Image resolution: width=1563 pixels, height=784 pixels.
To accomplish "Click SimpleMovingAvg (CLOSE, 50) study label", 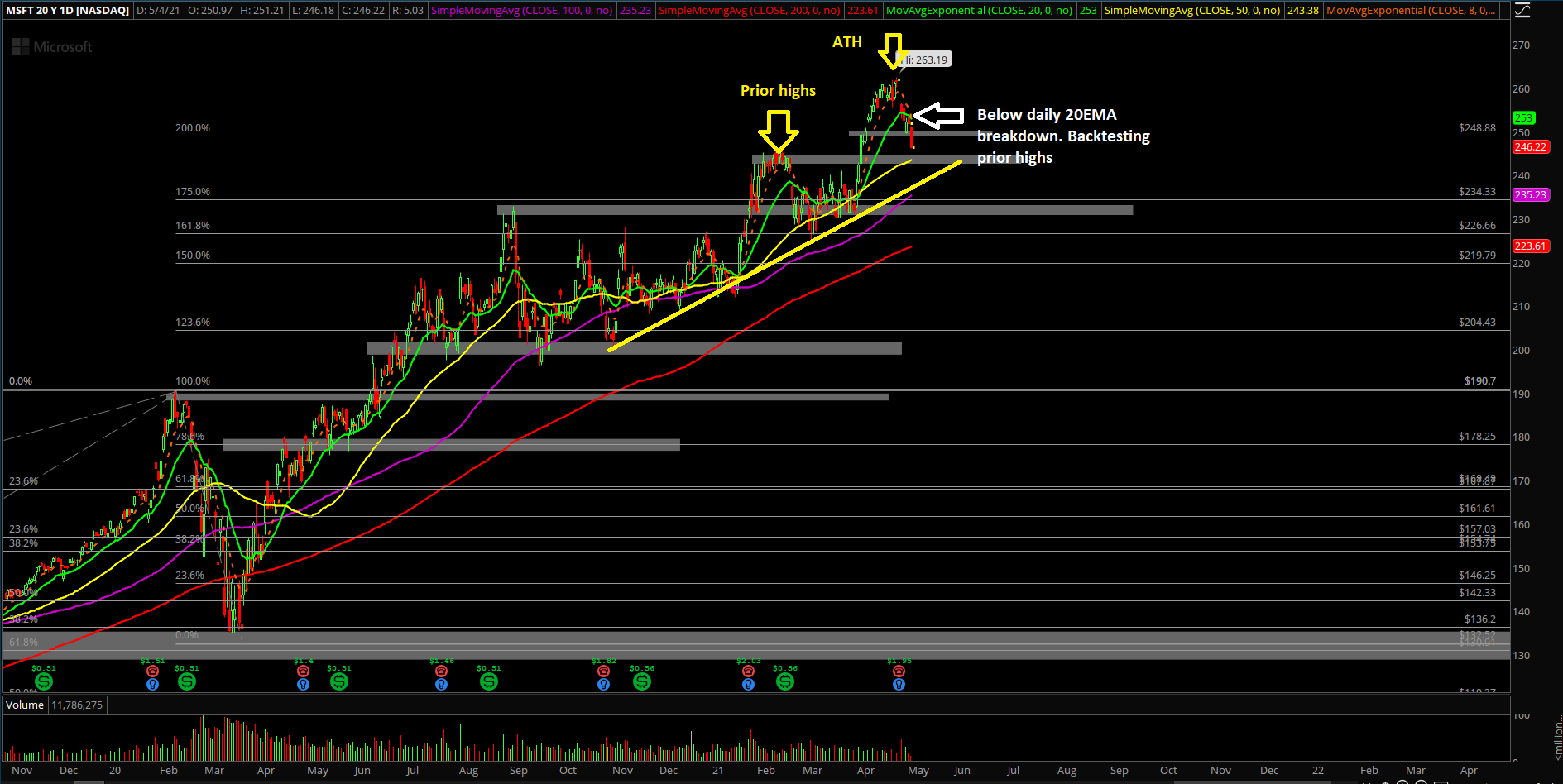I will [x=1192, y=10].
